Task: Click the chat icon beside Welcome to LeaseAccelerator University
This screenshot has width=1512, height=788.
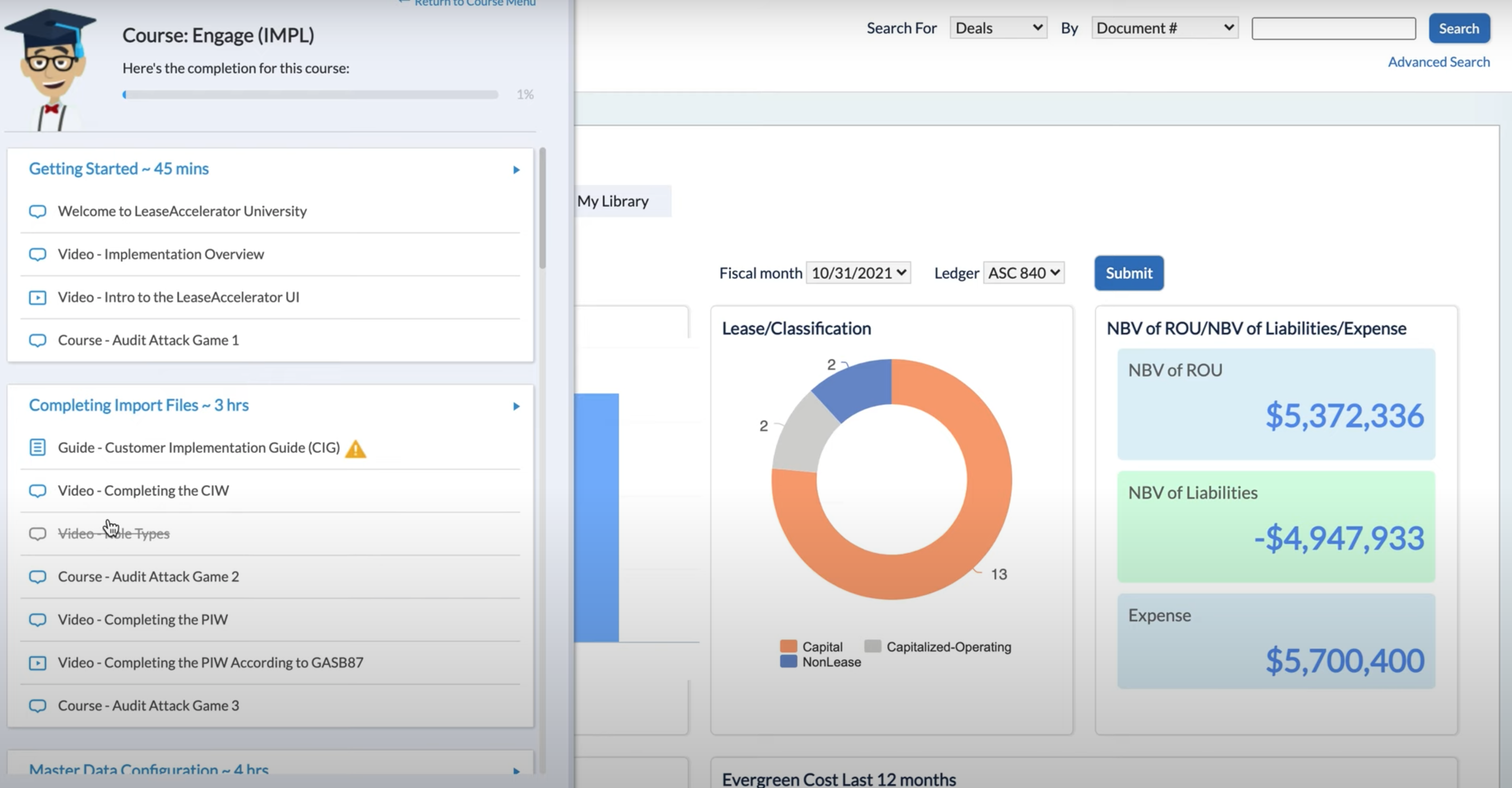Action: (38, 211)
